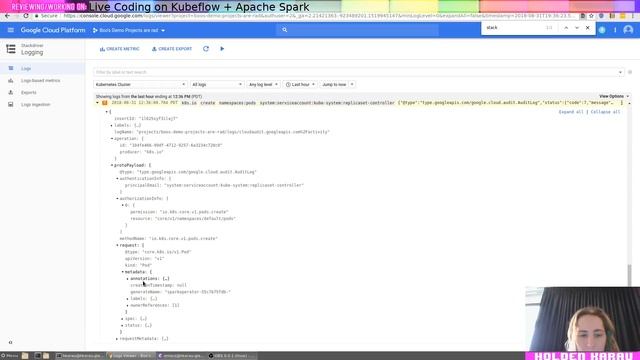Expand the requestMetadata node
The height and width of the screenshot is (360, 640).
point(117,339)
